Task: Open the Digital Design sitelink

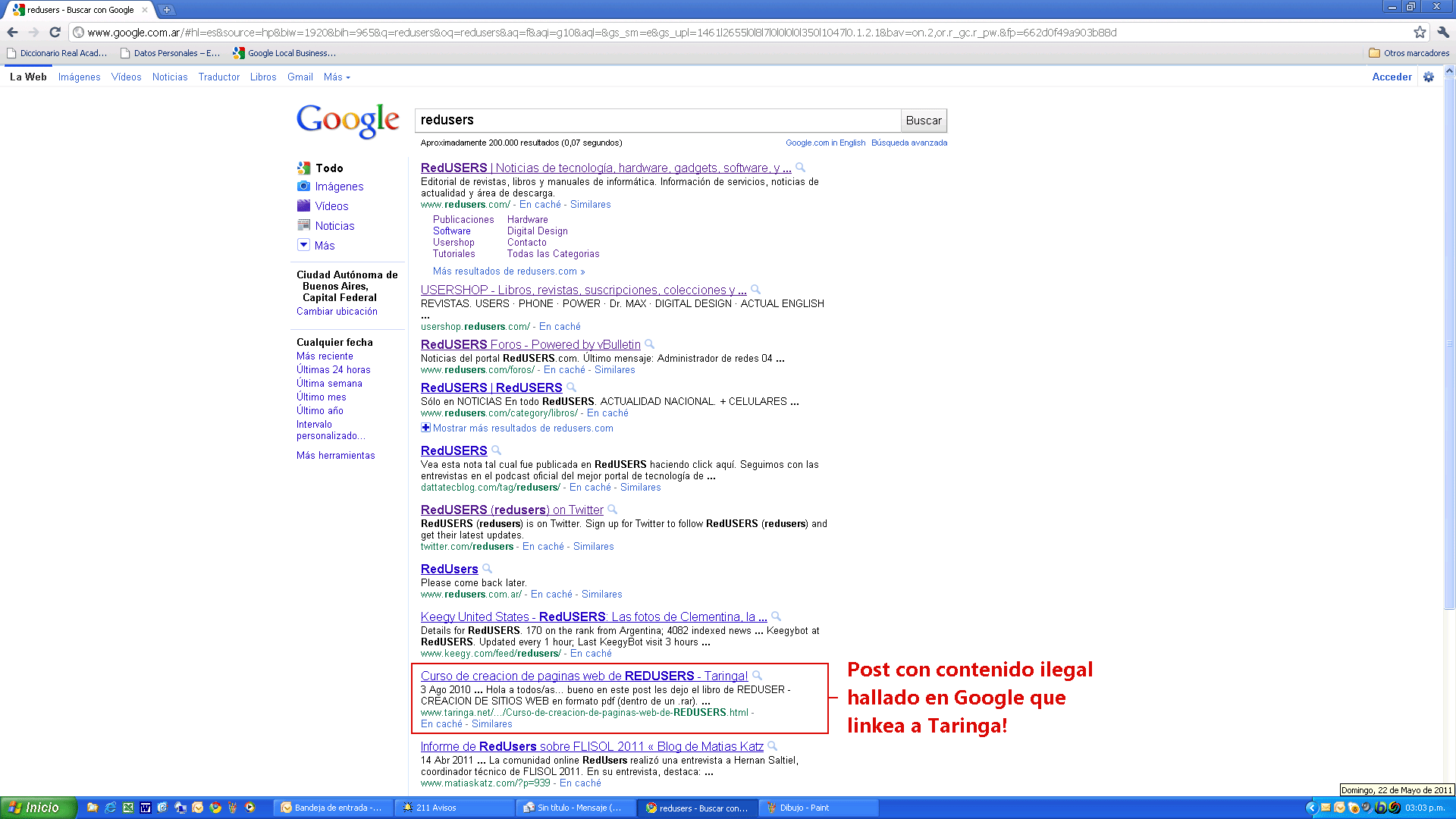Action: pyautogui.click(x=538, y=231)
